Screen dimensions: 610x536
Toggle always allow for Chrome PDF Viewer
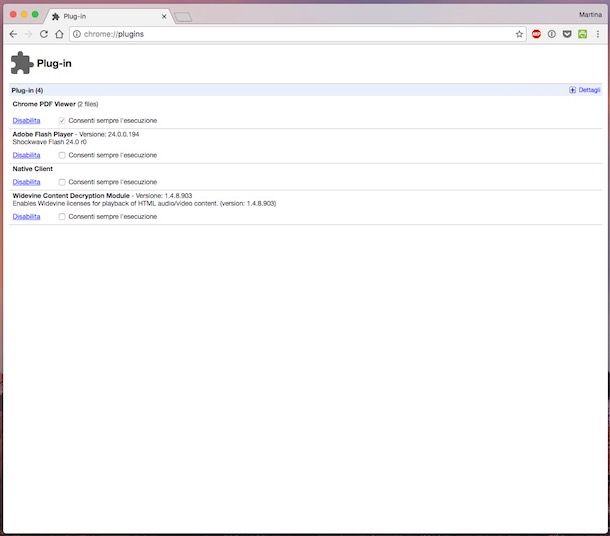[x=62, y=121]
